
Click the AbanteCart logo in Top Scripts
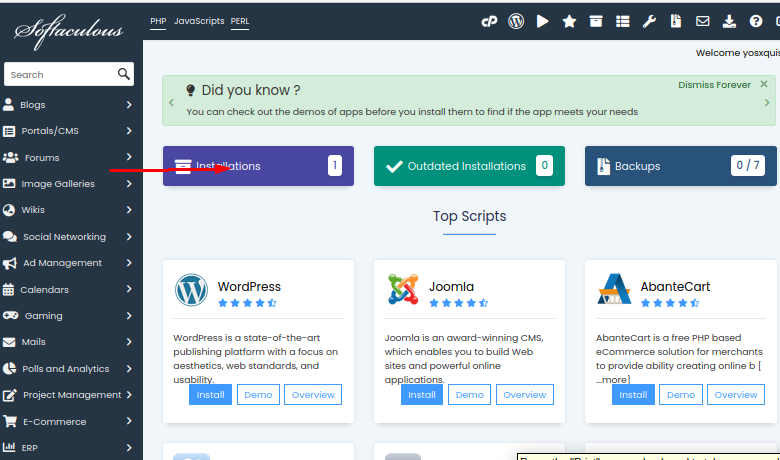click(x=614, y=289)
